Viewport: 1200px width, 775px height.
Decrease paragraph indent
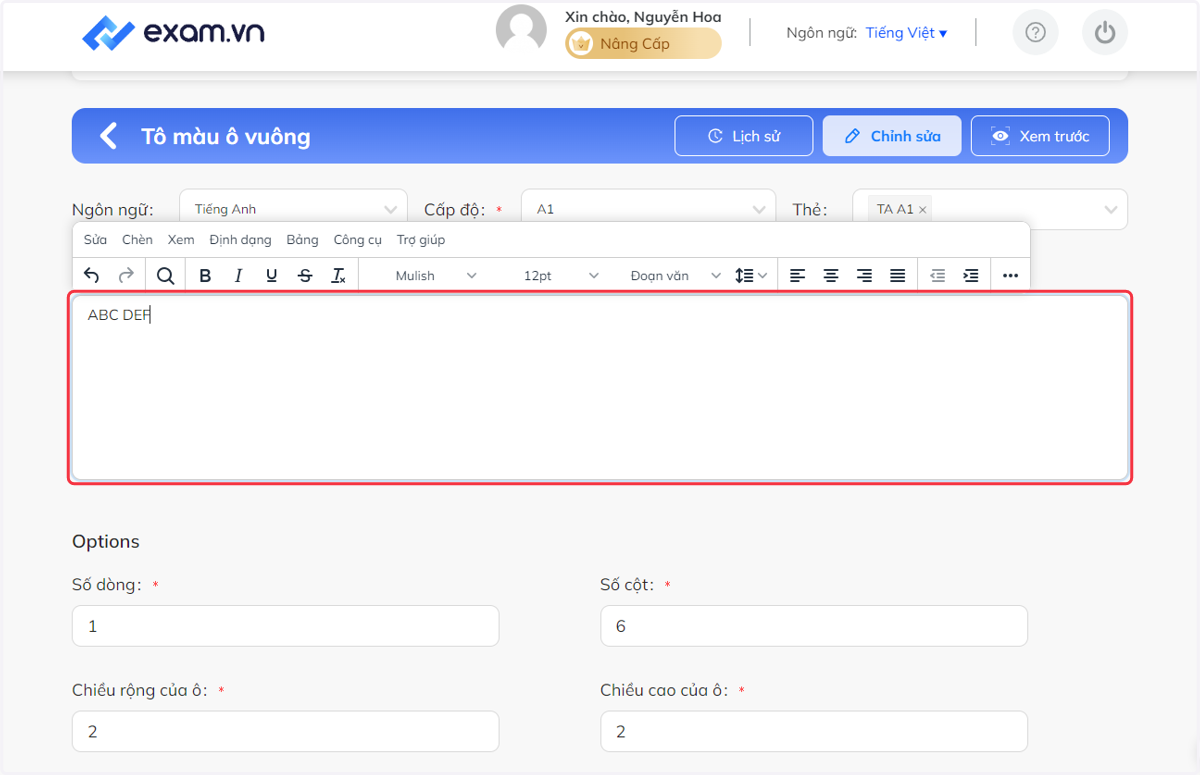(x=937, y=276)
